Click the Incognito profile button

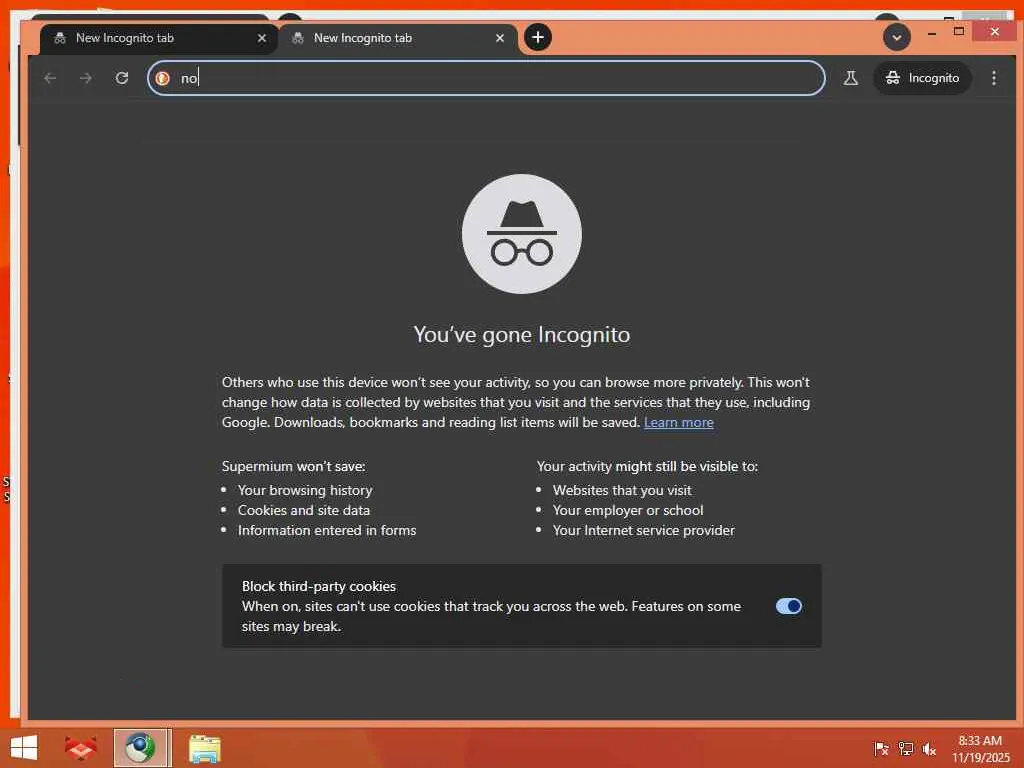coord(922,78)
